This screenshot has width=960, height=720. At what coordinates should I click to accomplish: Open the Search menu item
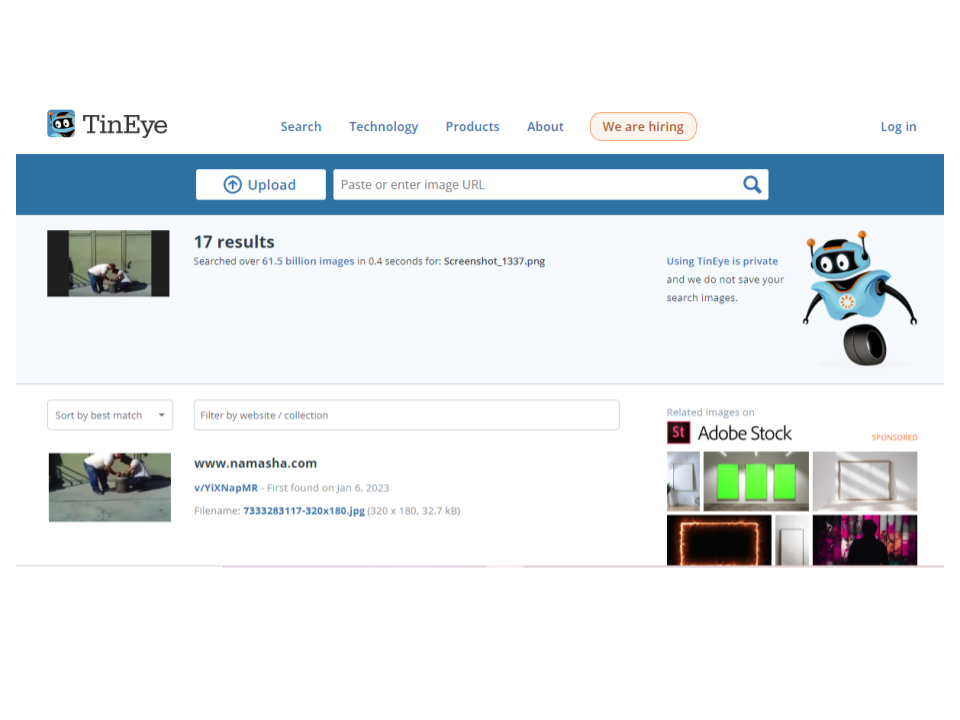300,127
